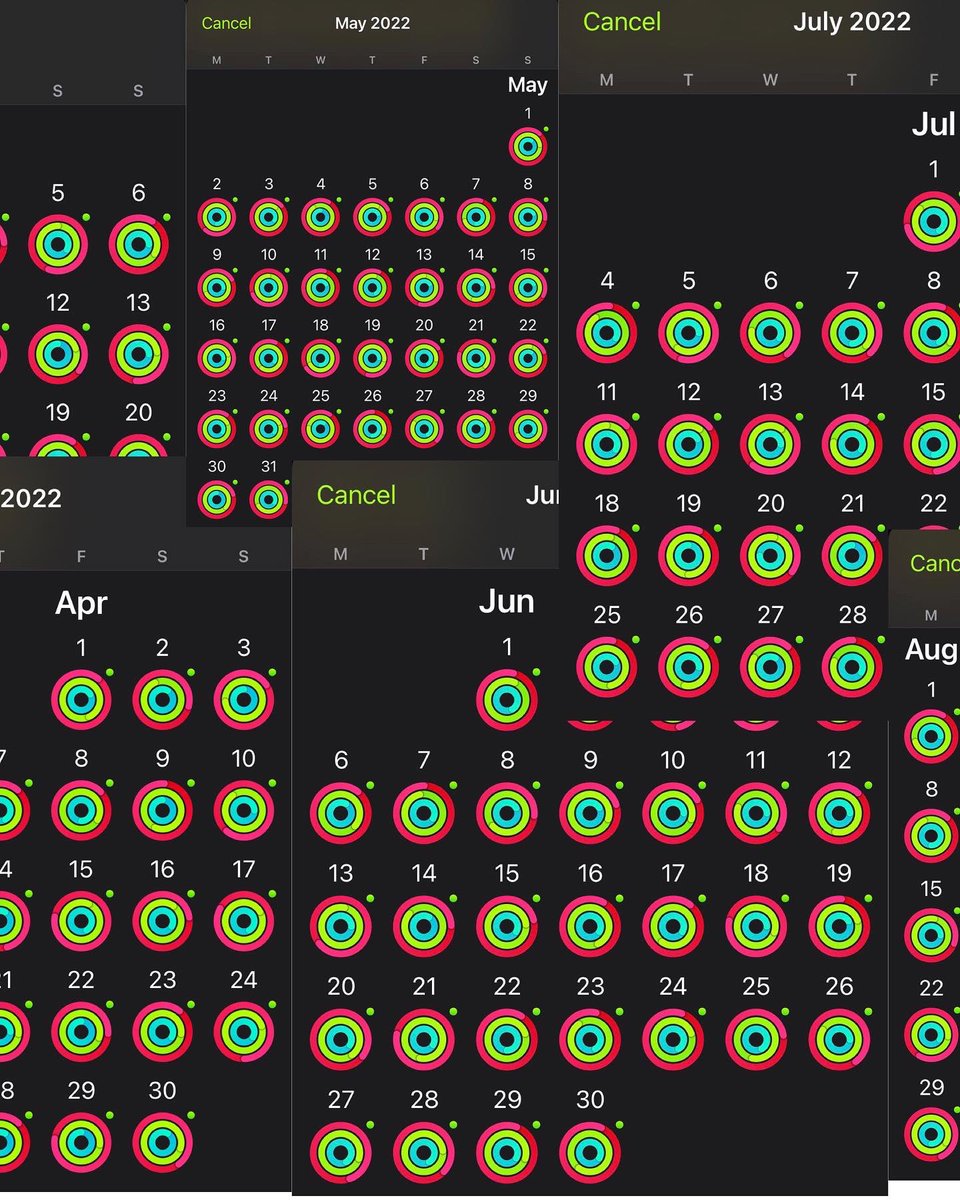Open activity rings for June 1
Image resolution: width=960 pixels, height=1200 pixels.
pos(507,699)
